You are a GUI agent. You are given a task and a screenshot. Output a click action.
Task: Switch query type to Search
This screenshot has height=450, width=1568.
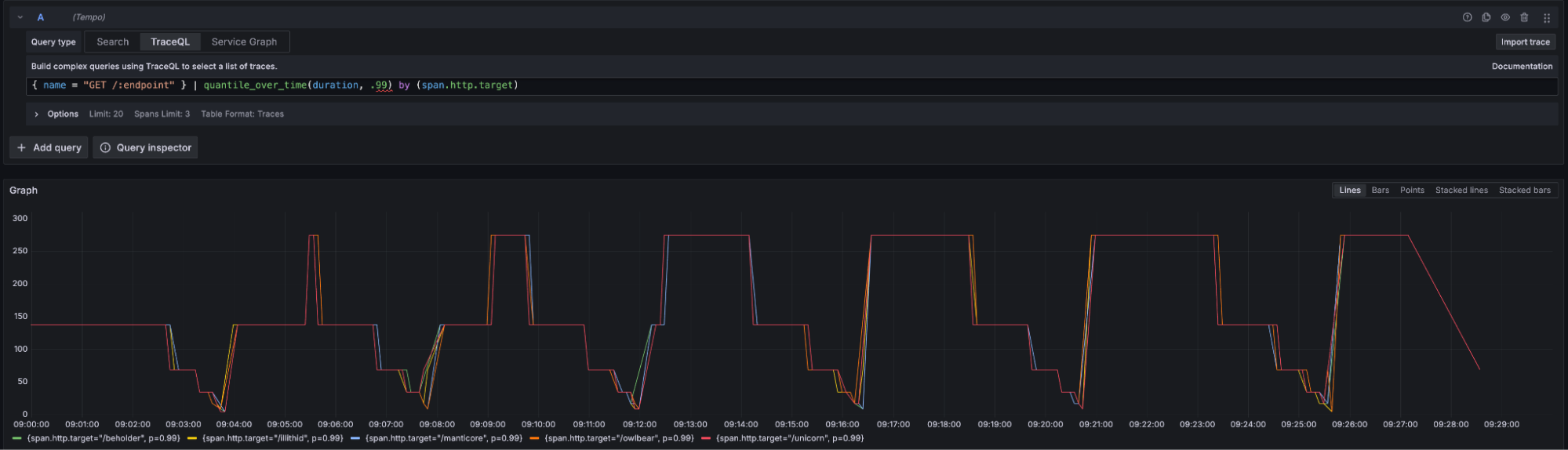(x=112, y=42)
